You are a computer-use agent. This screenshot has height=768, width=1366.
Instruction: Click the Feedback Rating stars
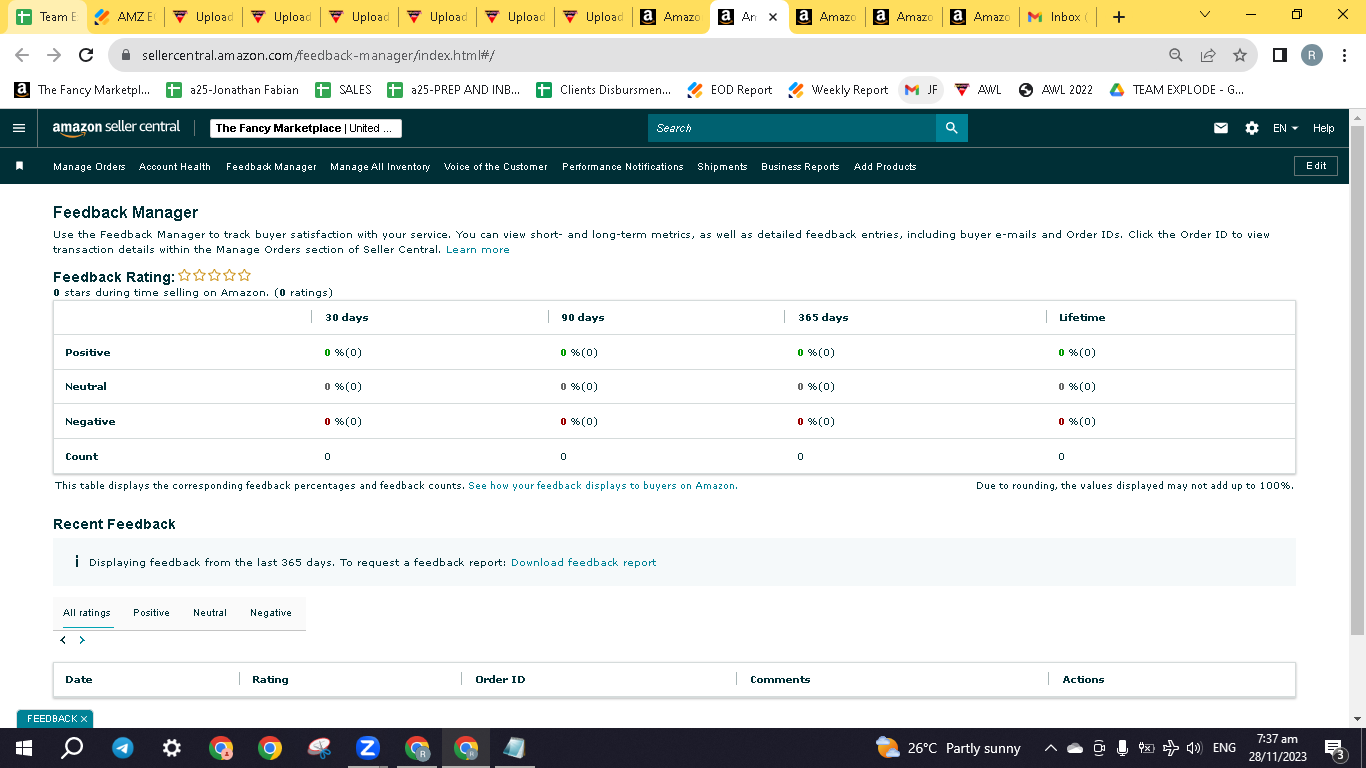pyautogui.click(x=214, y=275)
